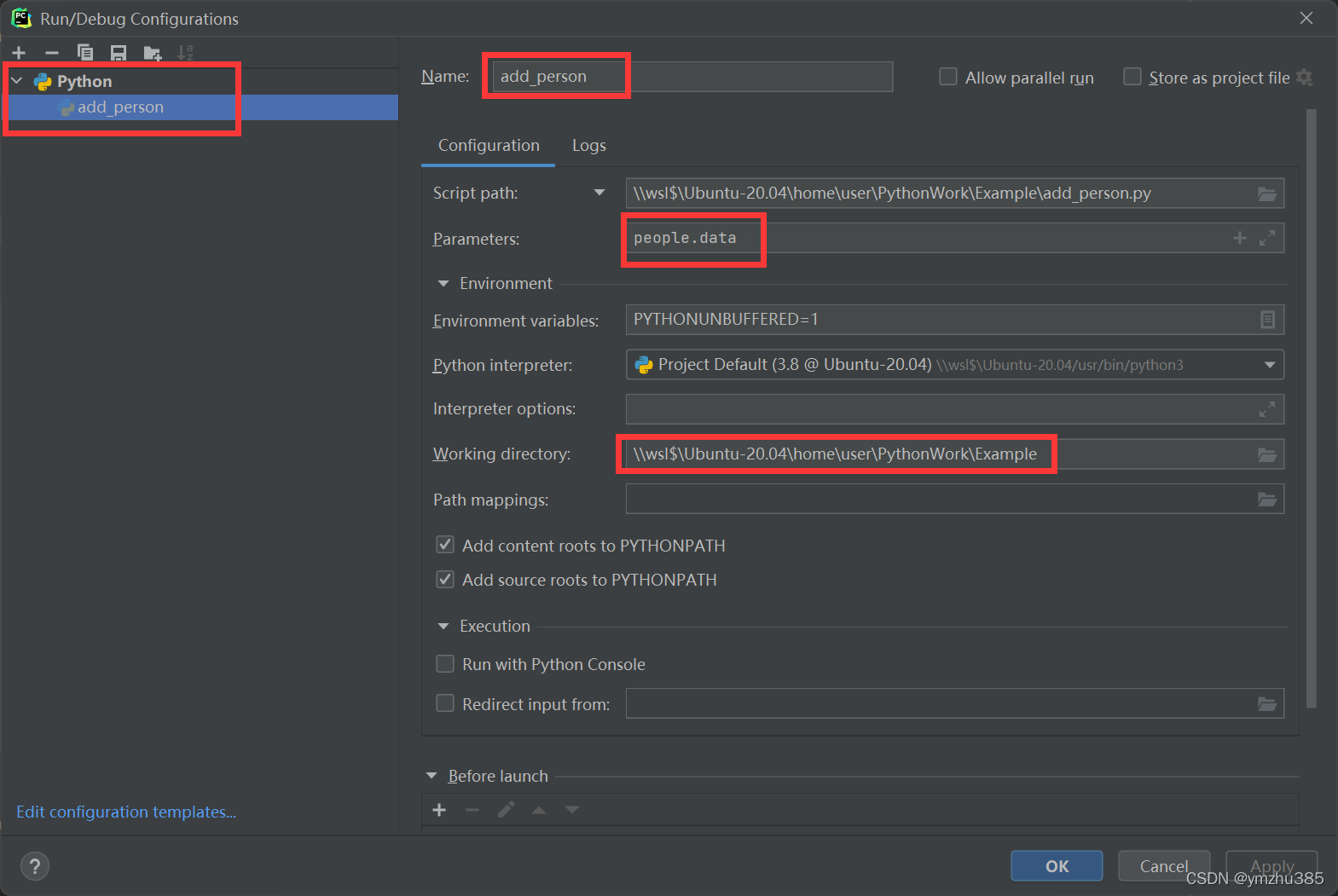This screenshot has width=1338, height=896.
Task: Click the Name input field
Action: 692,77
